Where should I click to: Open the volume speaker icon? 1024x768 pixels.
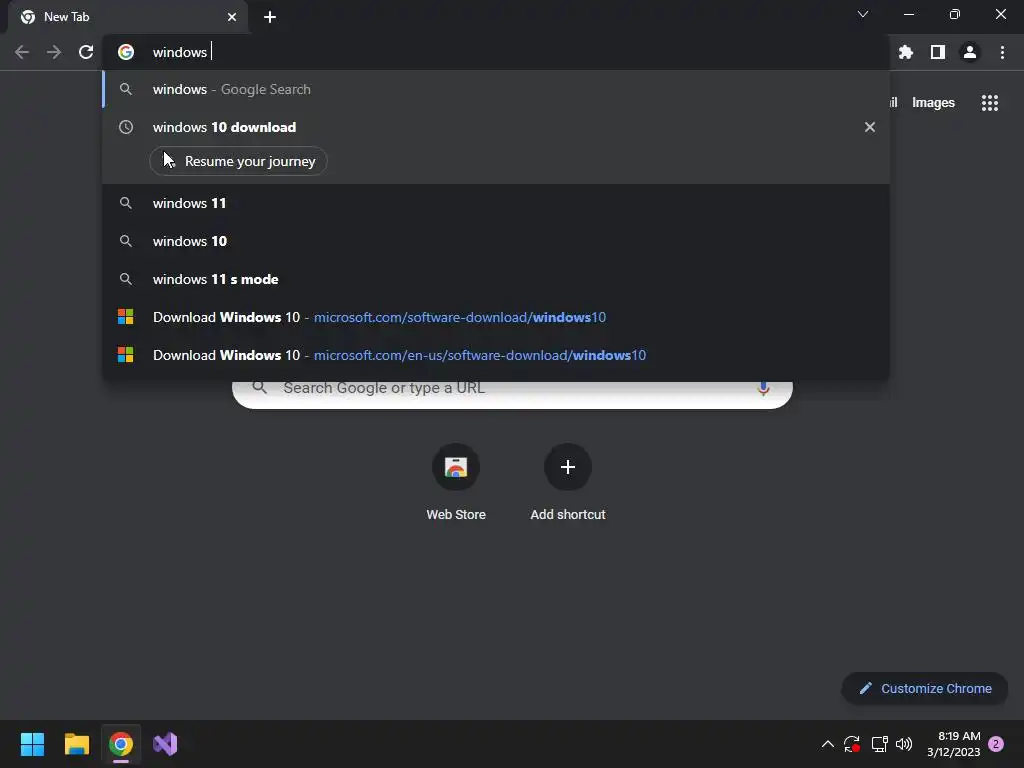click(x=904, y=744)
